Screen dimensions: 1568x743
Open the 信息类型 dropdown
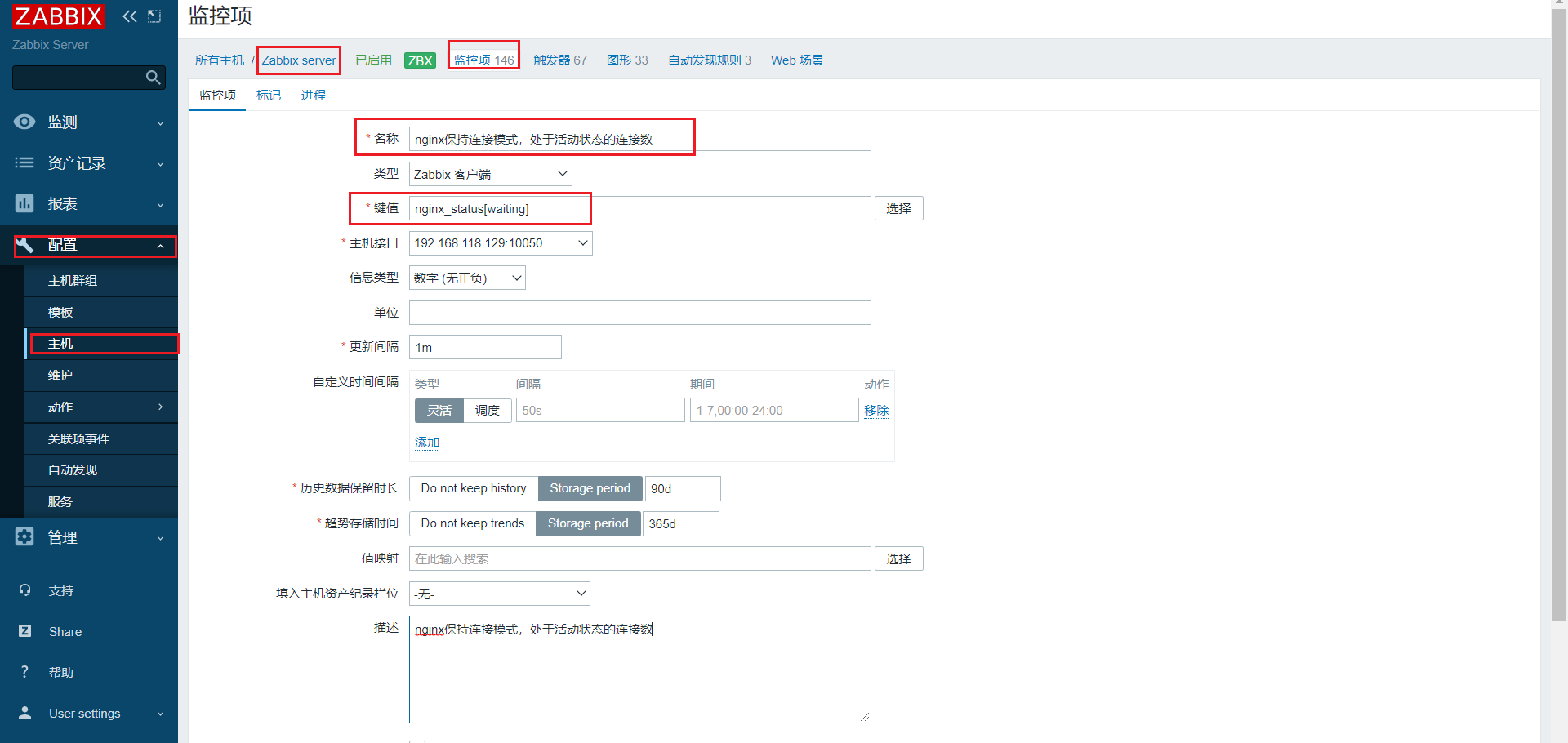[x=467, y=278]
